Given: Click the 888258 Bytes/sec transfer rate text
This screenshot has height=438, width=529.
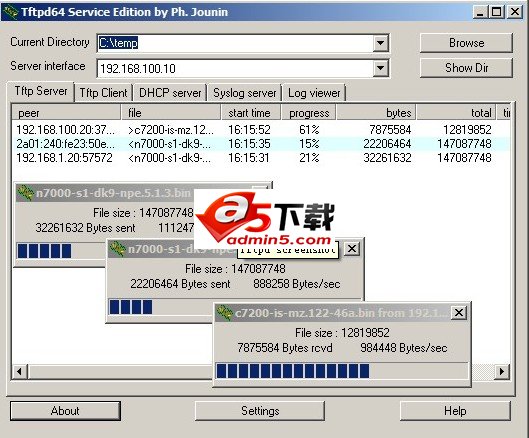Looking at the screenshot, I should (297, 284).
